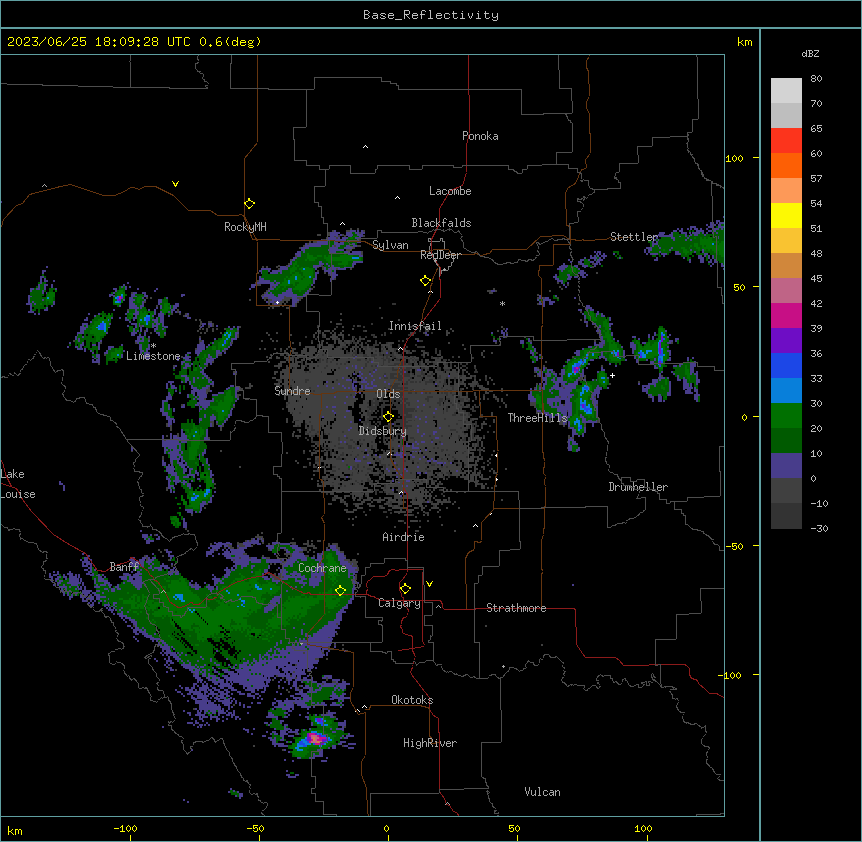Pick the magenta 42–39 dBZ legend swatch
862x842 pixels.
786,315
